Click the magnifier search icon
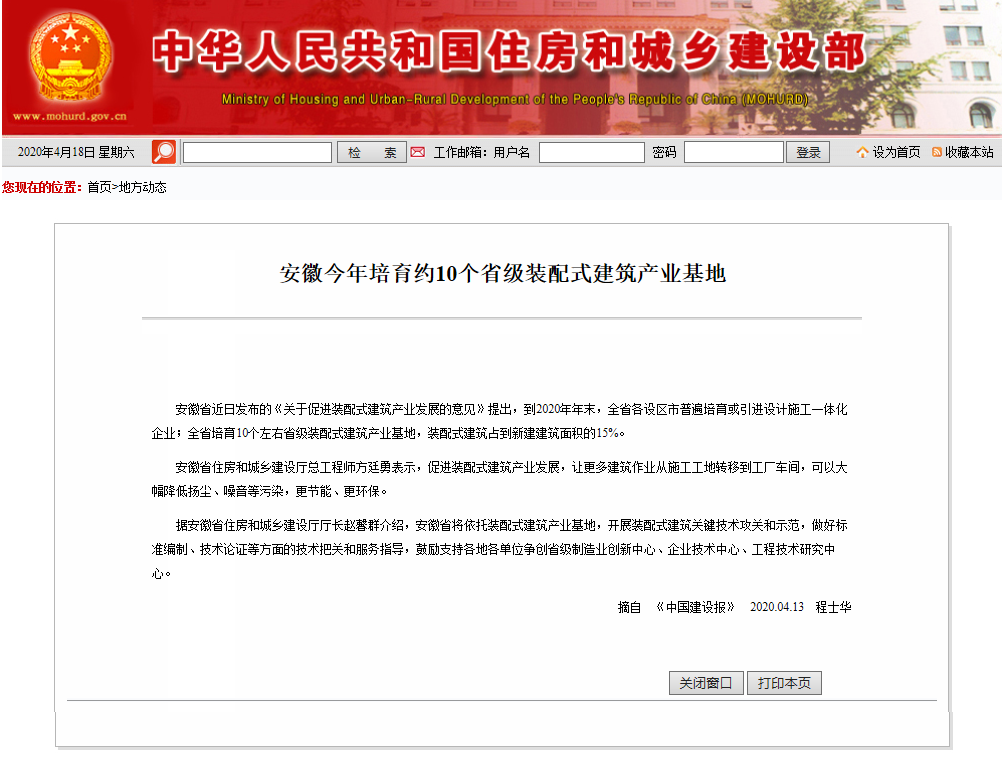This screenshot has height=759, width=1006. pos(164,152)
